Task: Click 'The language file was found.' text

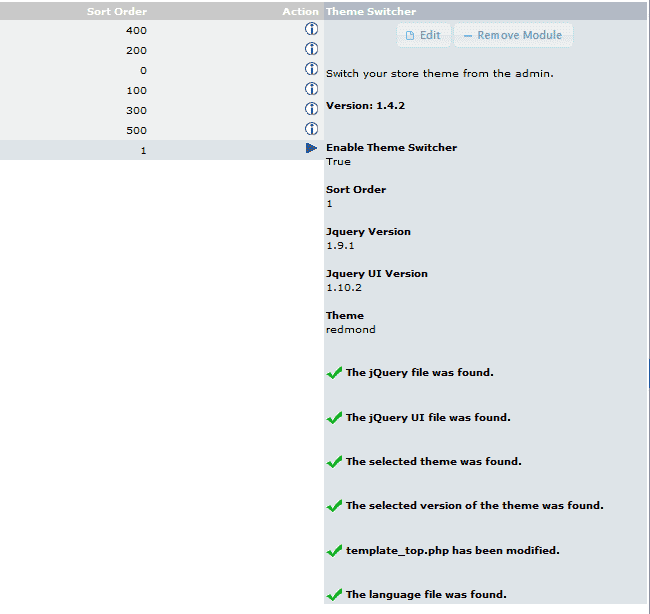Action: (426, 595)
